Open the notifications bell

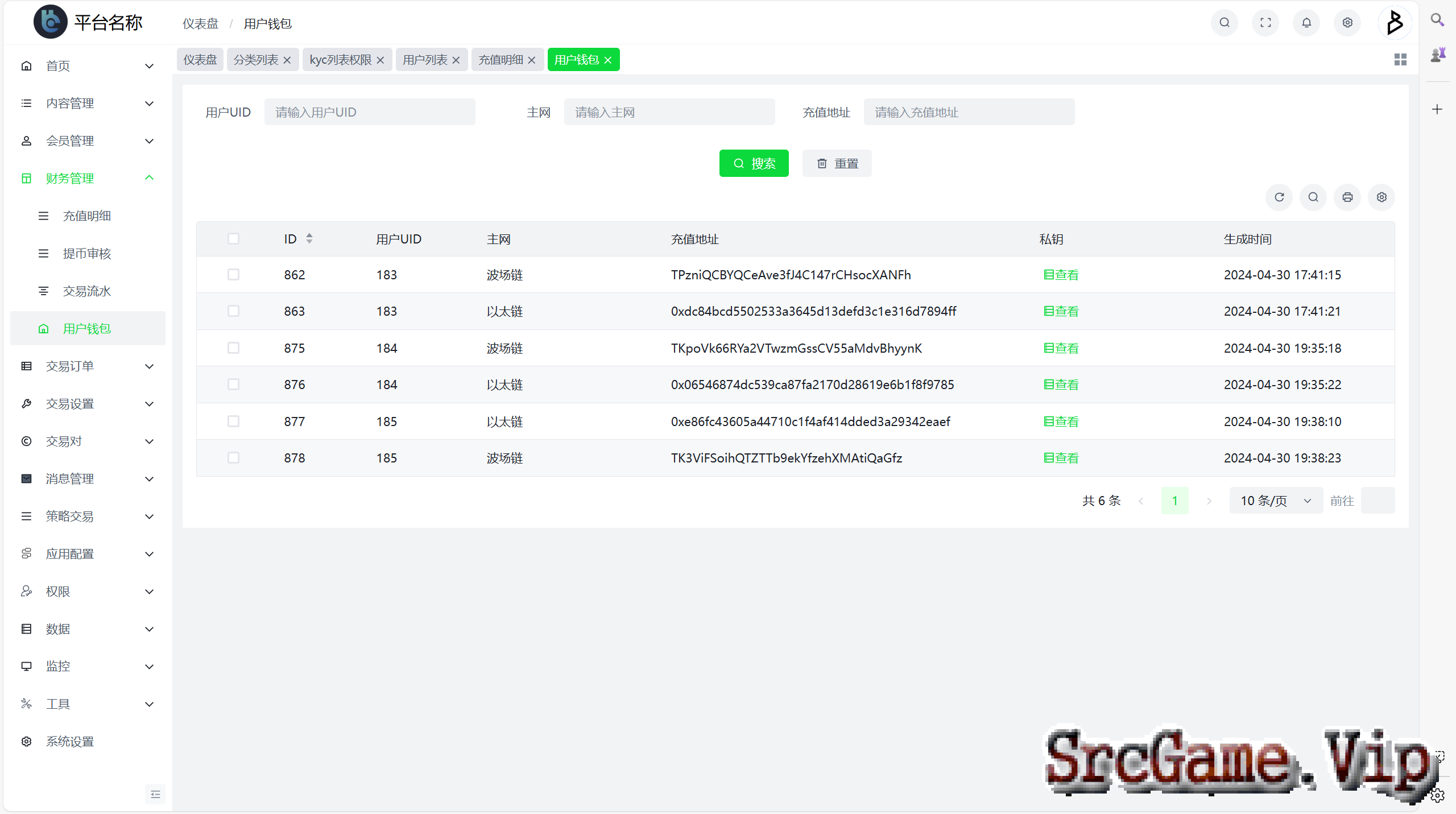click(1306, 23)
